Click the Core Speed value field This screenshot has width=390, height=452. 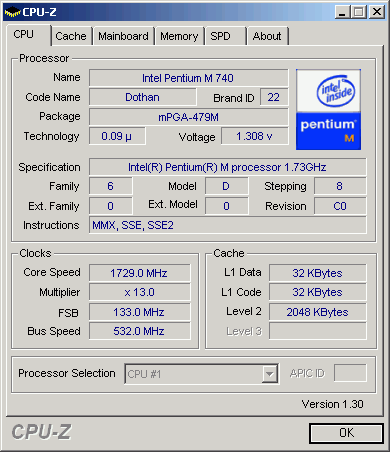point(140,273)
